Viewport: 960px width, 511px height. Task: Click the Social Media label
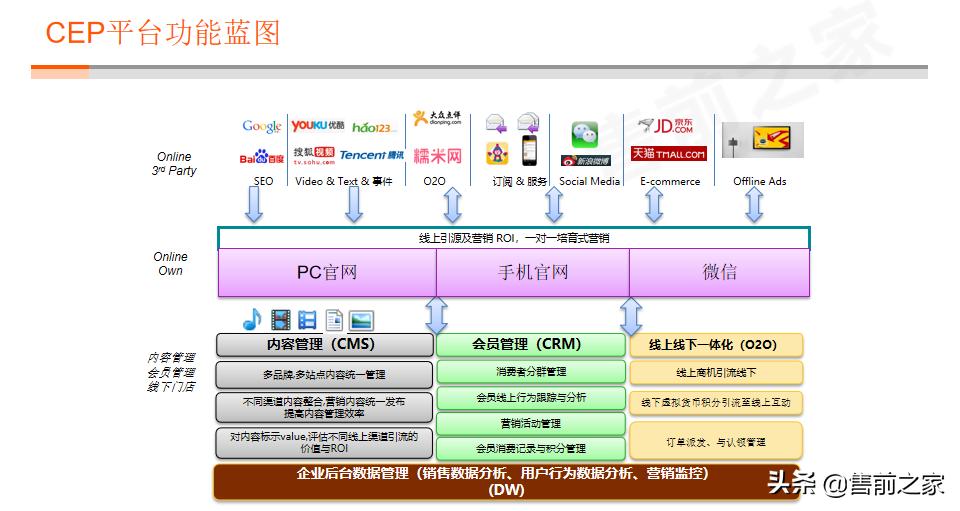pos(589,181)
